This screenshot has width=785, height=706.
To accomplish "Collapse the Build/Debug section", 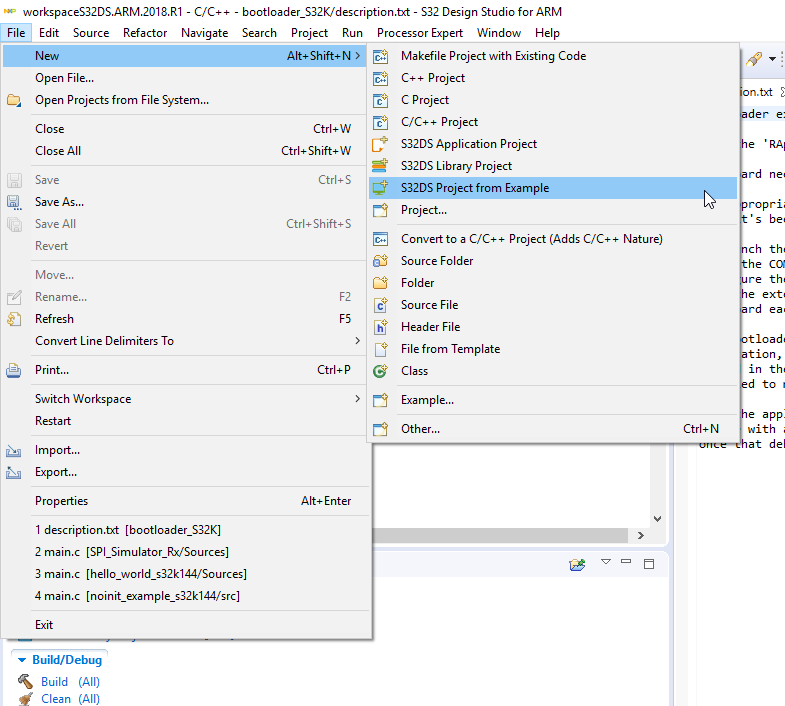I will (22, 660).
